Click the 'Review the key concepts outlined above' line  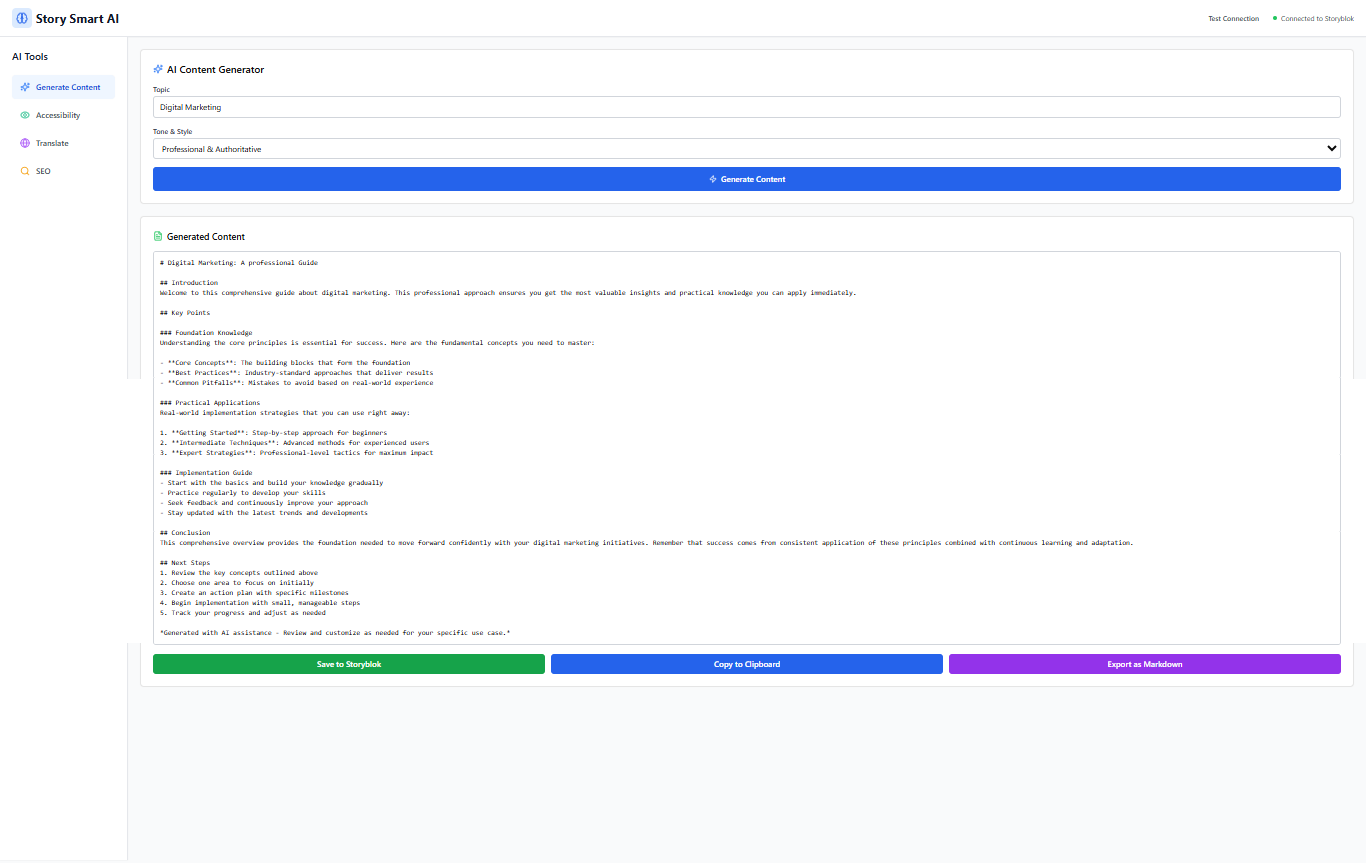click(237, 573)
